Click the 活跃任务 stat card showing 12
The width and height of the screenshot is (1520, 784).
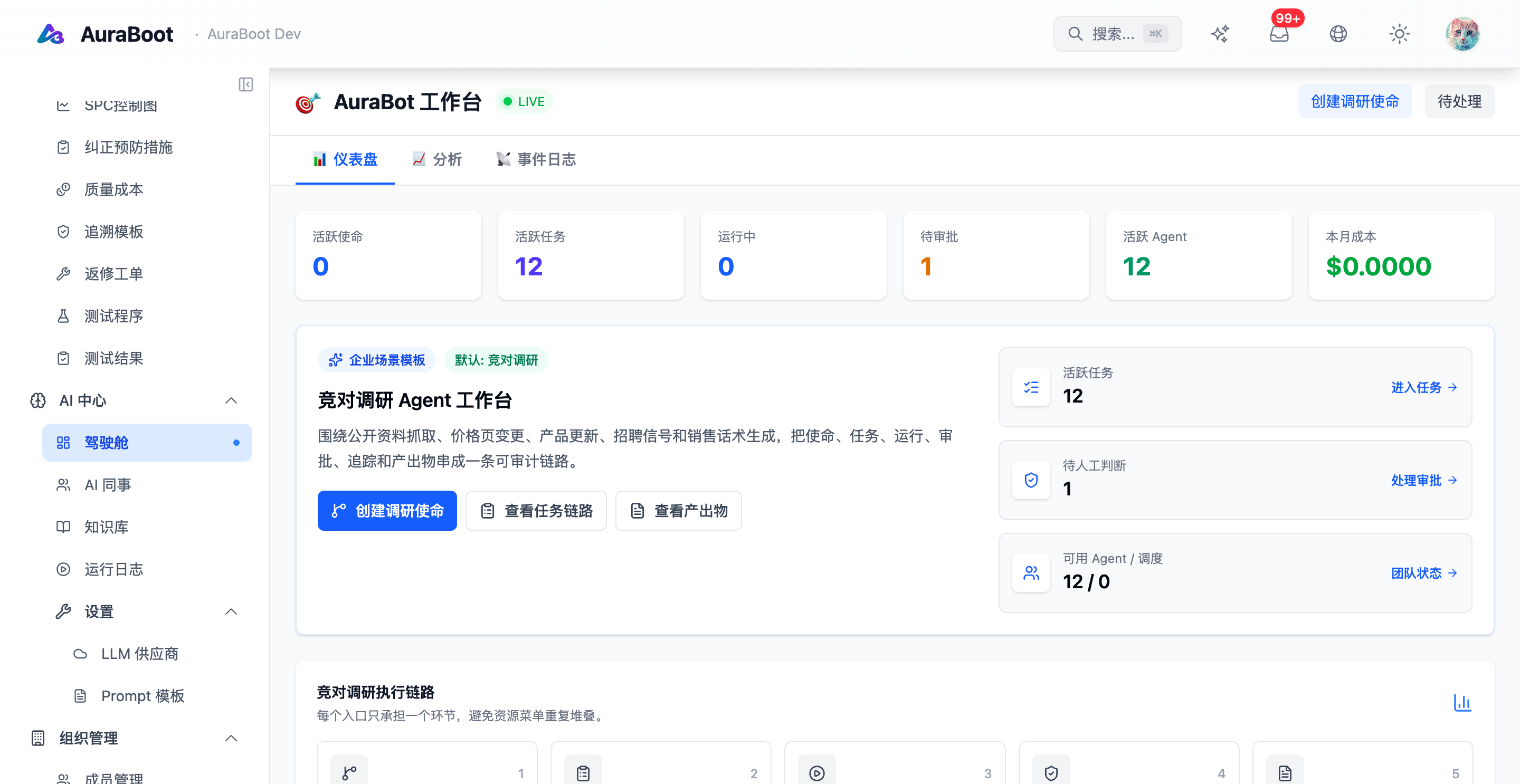(x=591, y=255)
